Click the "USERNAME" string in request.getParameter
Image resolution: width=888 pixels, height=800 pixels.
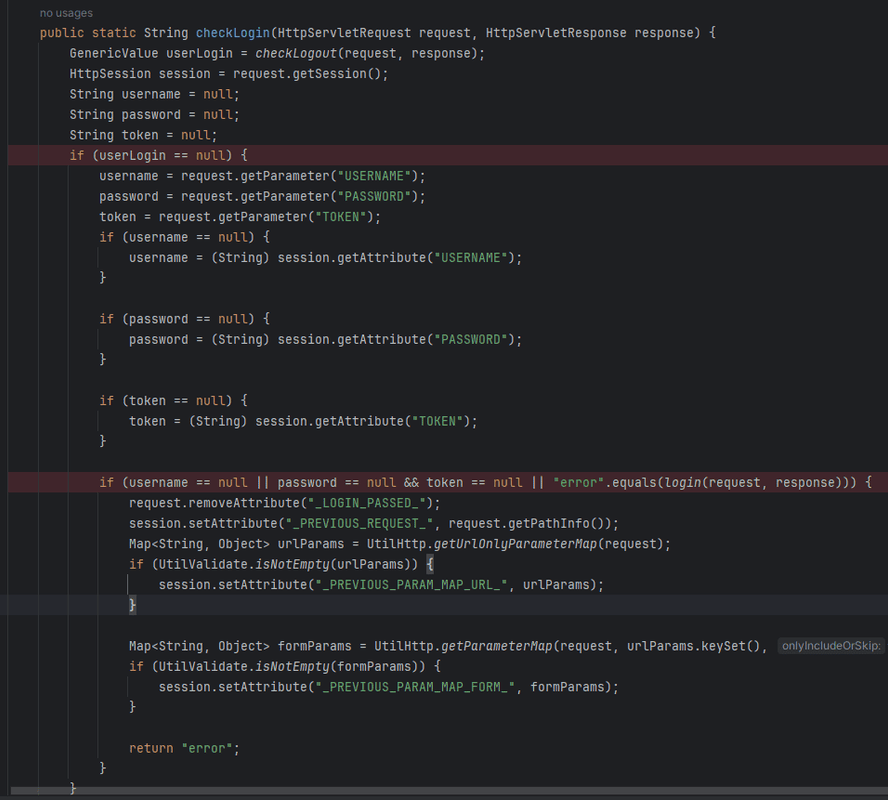click(x=374, y=176)
